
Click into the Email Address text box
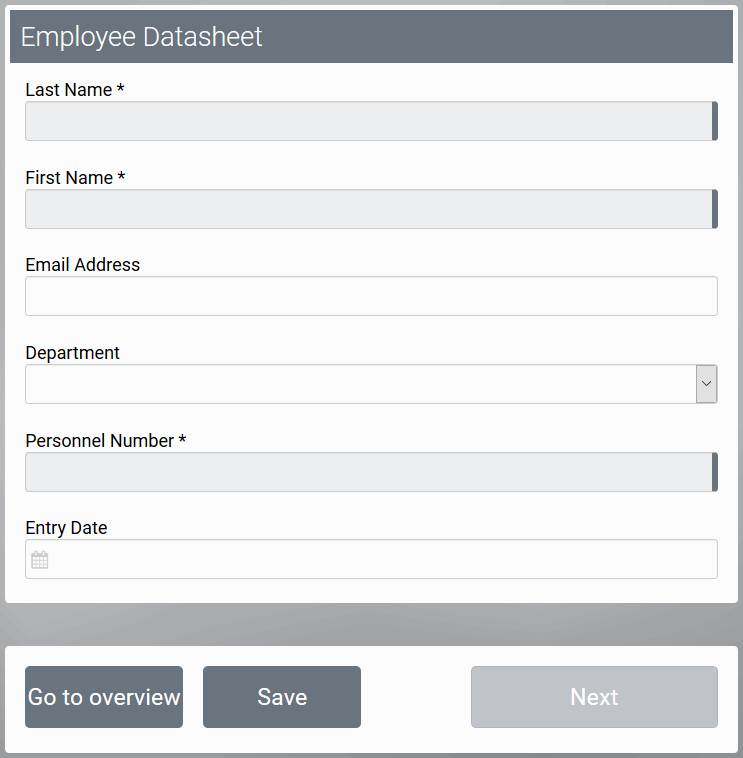(371, 296)
